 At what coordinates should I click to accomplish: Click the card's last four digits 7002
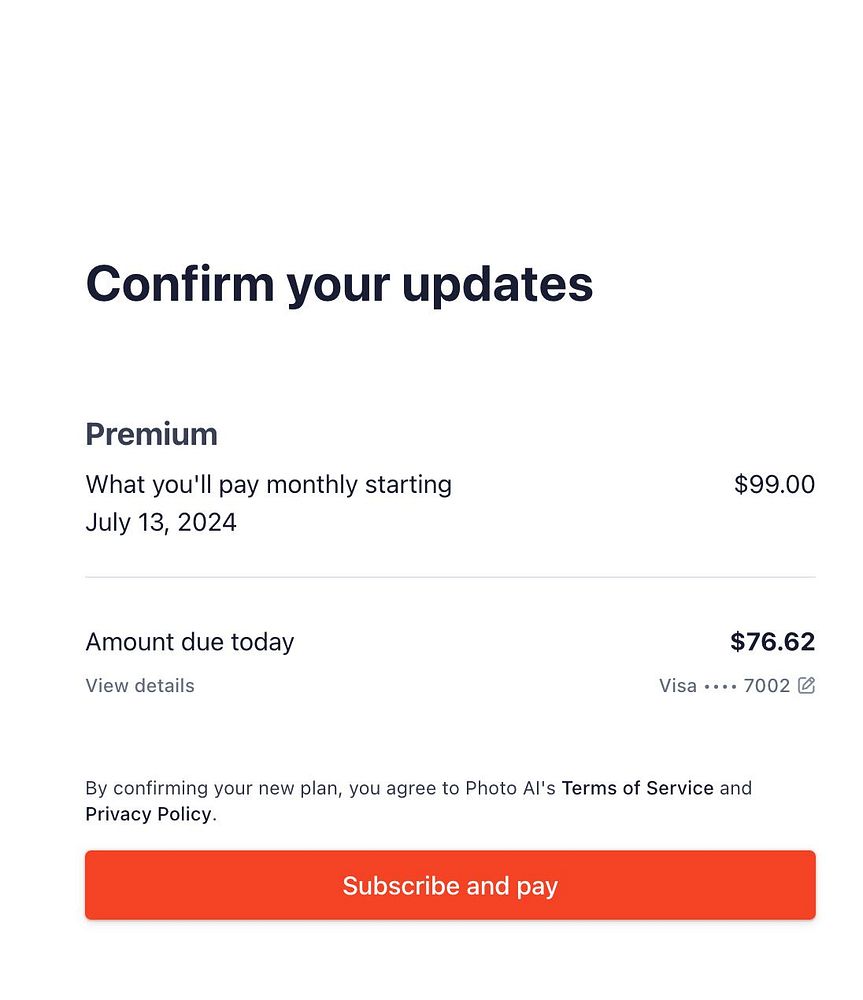click(x=767, y=686)
